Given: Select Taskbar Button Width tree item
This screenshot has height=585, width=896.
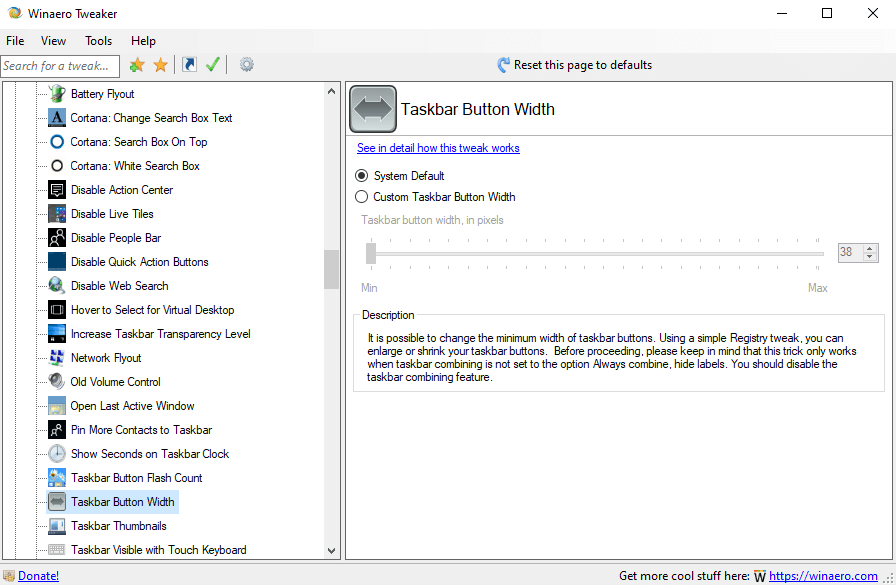Looking at the screenshot, I should pyautogui.click(x=113, y=502).
